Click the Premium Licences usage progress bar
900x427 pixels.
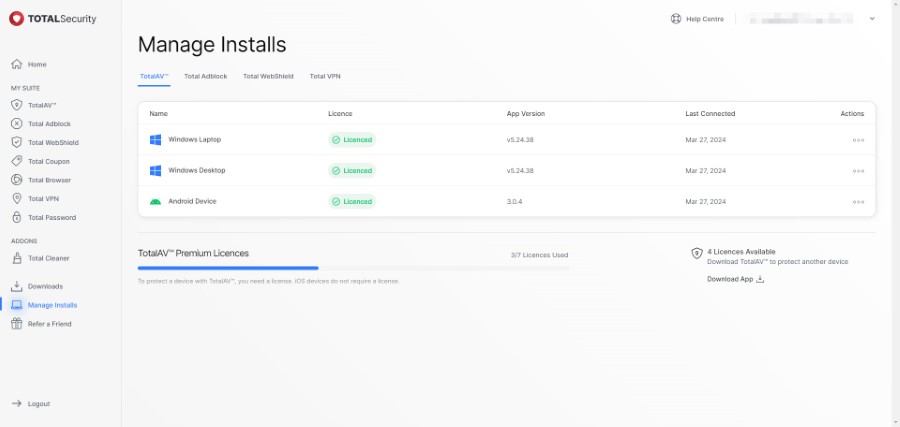(x=353, y=268)
